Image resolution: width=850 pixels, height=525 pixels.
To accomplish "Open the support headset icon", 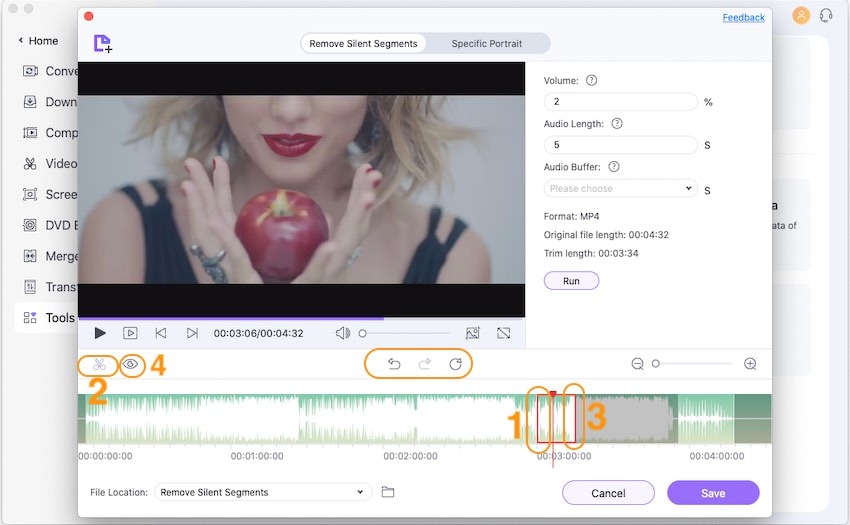I will 826,15.
